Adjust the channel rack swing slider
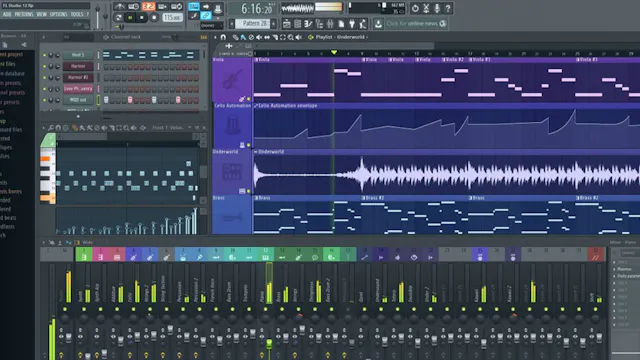 [x=174, y=37]
